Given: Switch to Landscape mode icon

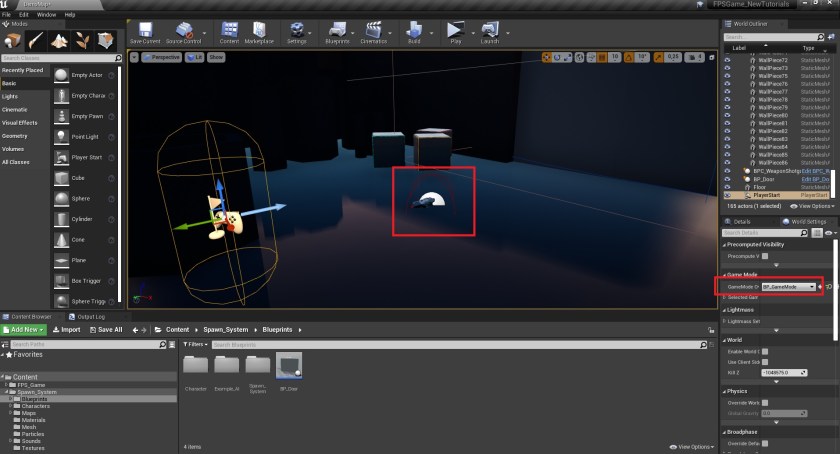Looking at the screenshot, I should (58, 39).
